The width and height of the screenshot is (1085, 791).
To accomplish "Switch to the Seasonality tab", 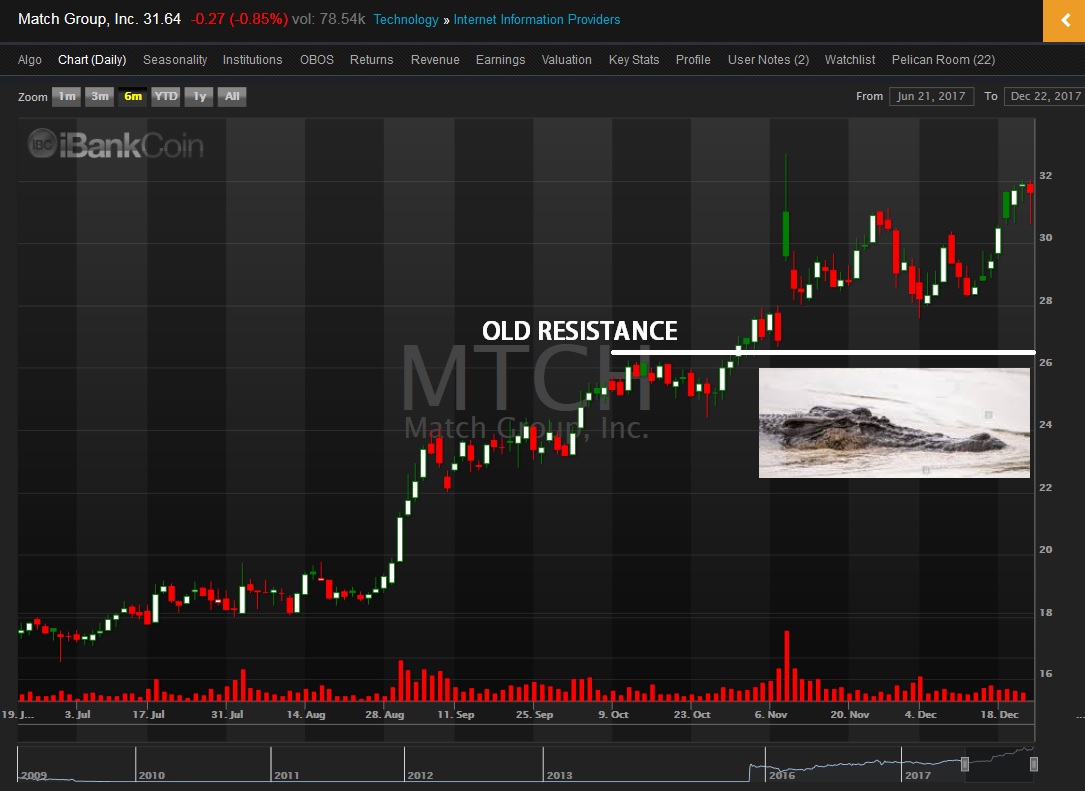I will (x=175, y=60).
